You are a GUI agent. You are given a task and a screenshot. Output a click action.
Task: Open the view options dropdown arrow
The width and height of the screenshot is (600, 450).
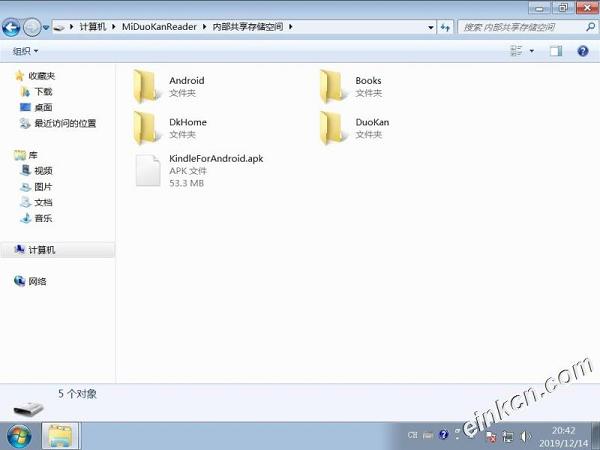(x=532, y=51)
